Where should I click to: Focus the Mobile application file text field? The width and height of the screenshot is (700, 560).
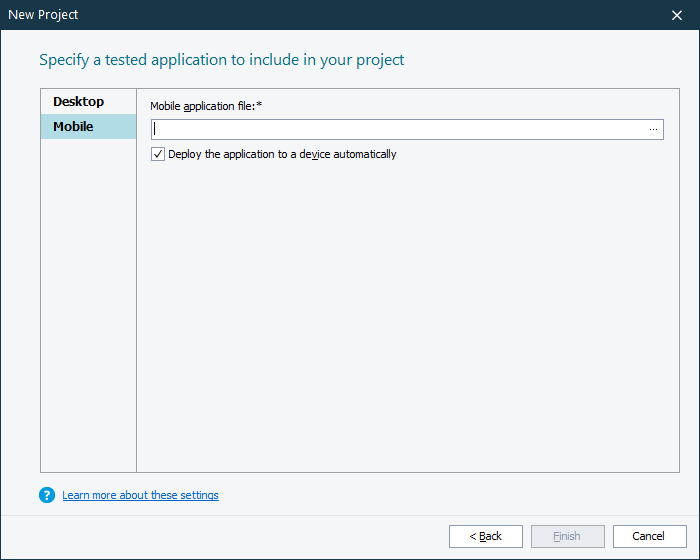point(400,129)
